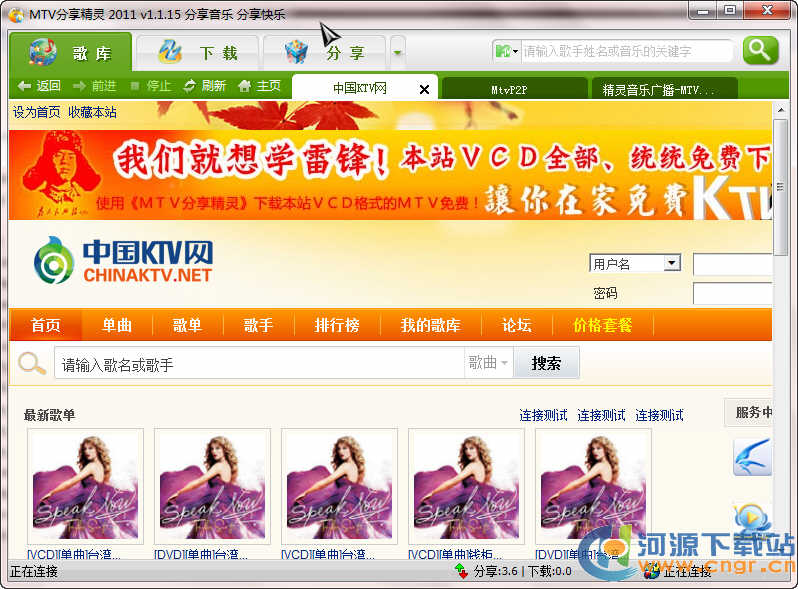This screenshot has height=589, width=798.
Task: Switch to the 下载 download tab
Action: coord(198,53)
